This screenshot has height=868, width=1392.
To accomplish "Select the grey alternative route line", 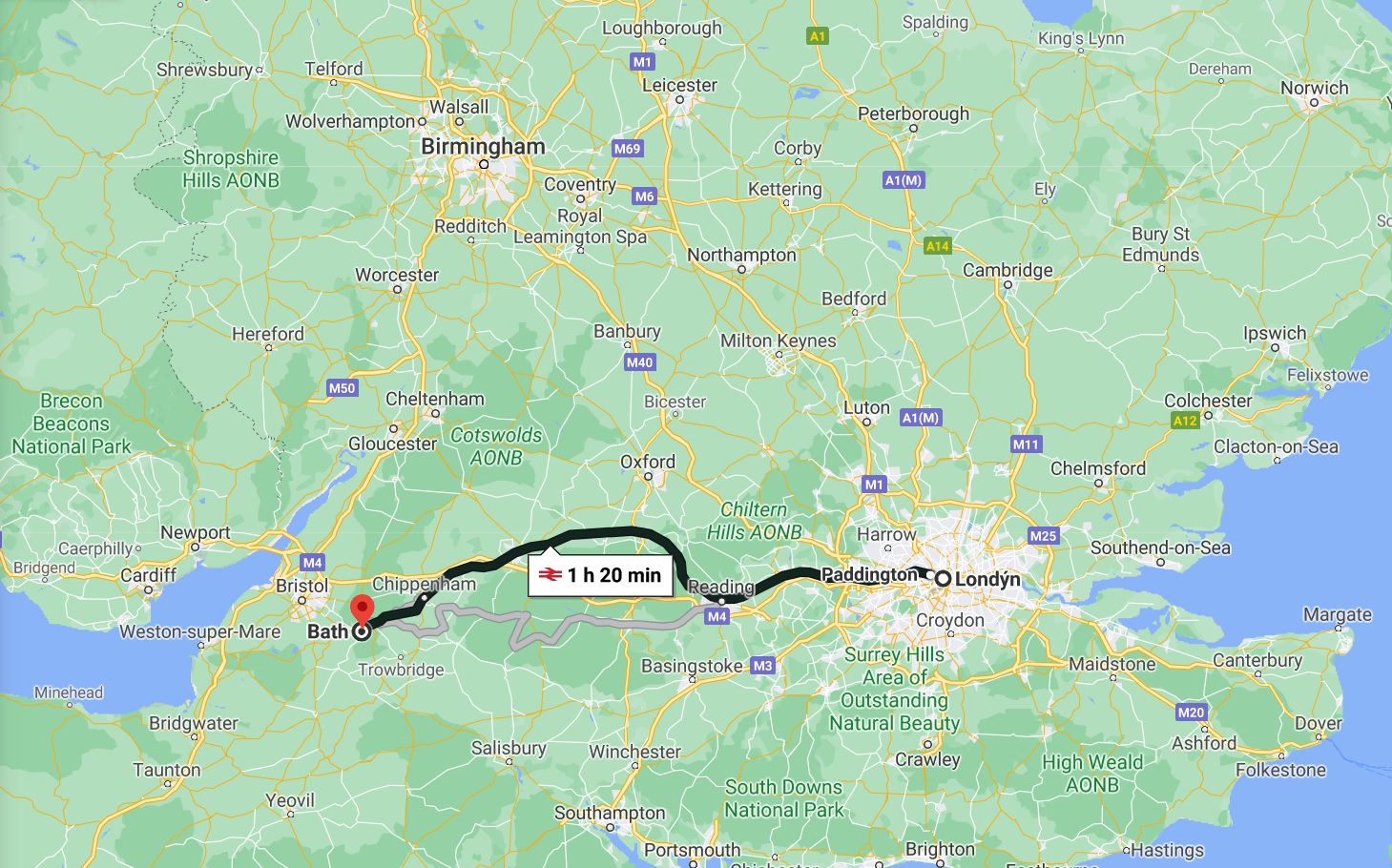I will pyautogui.click(x=534, y=631).
